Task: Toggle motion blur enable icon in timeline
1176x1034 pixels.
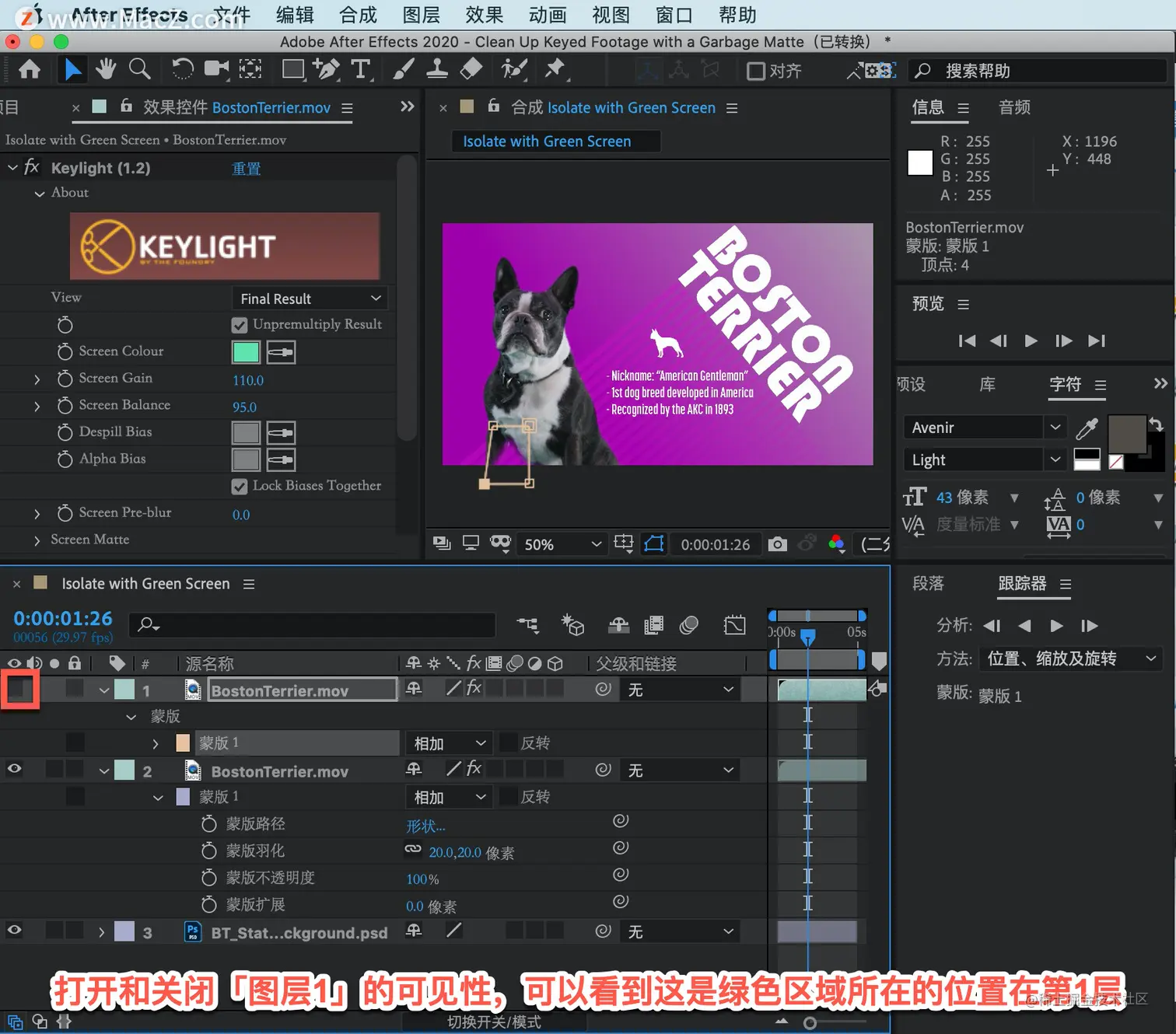Action: [689, 625]
